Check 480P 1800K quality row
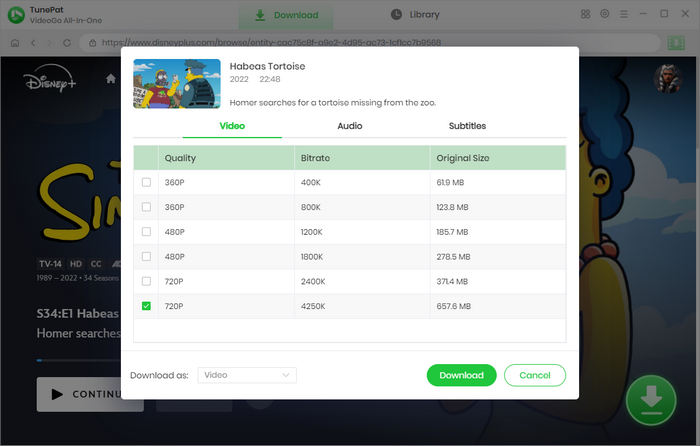 (x=146, y=257)
